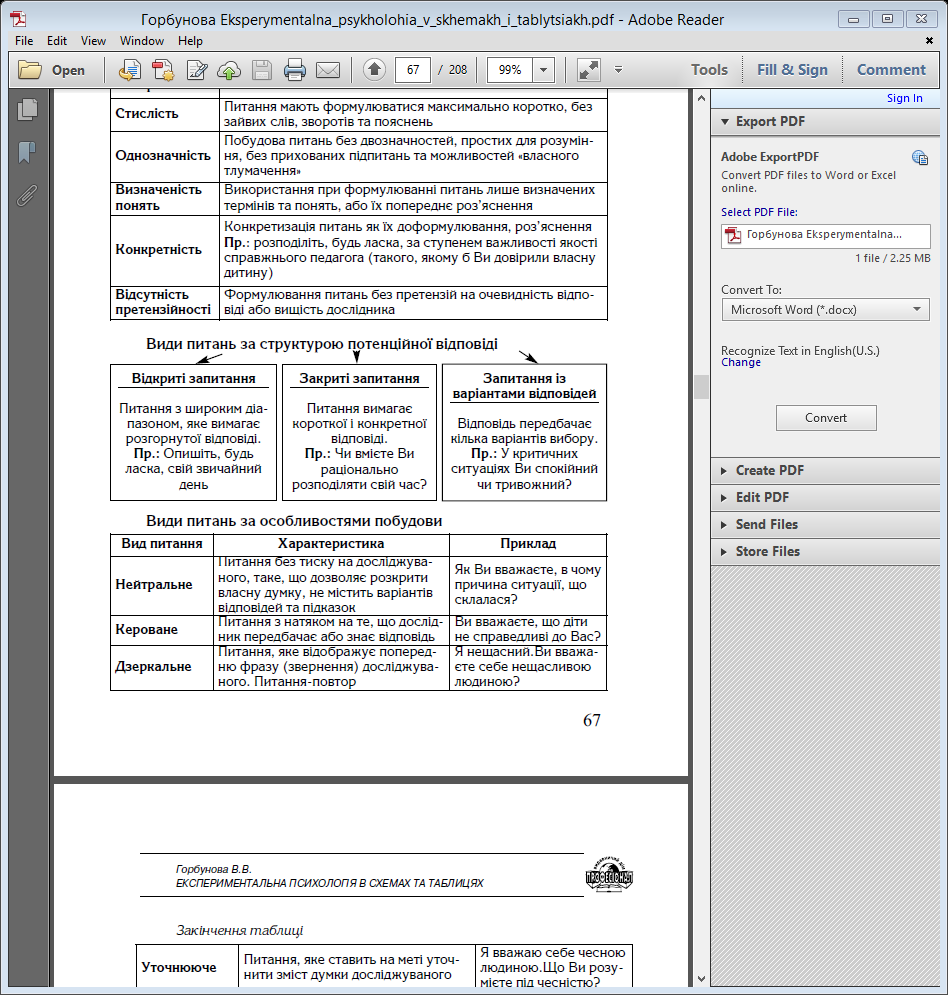Image resolution: width=948 pixels, height=995 pixels.
Task: Click the print icon in toolbar
Action: coord(294,70)
